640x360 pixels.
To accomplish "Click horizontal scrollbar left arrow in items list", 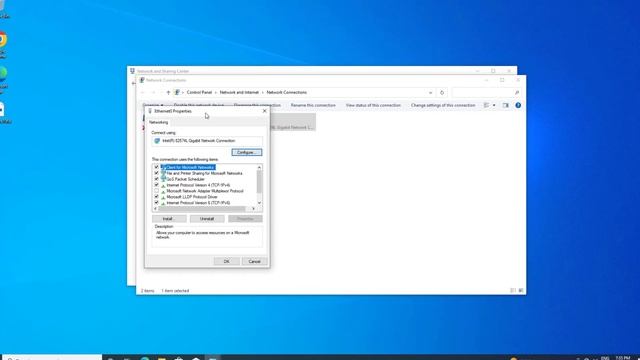I will point(155,209).
